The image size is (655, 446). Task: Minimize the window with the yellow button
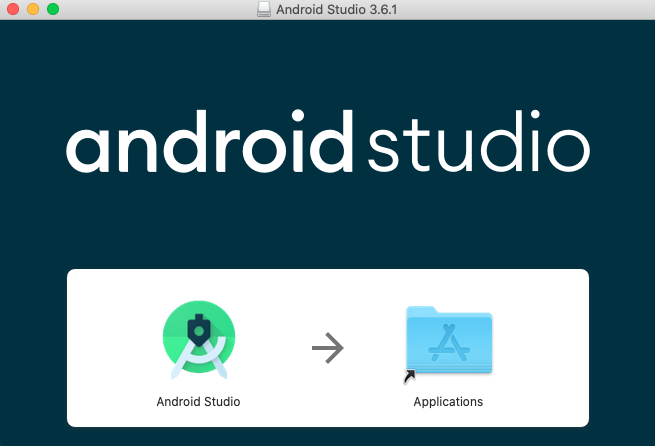click(33, 9)
